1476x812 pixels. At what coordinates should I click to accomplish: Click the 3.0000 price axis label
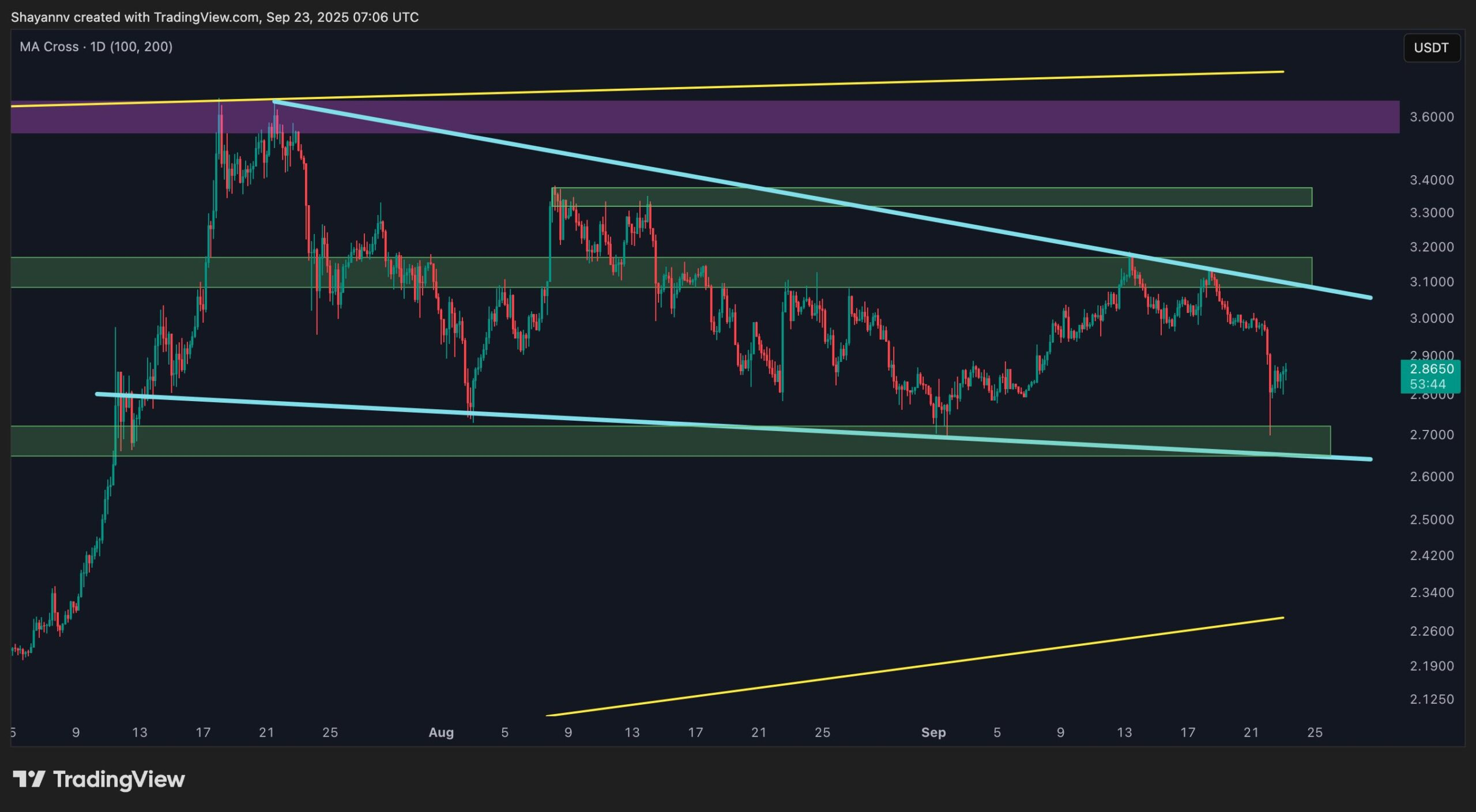(1432, 318)
